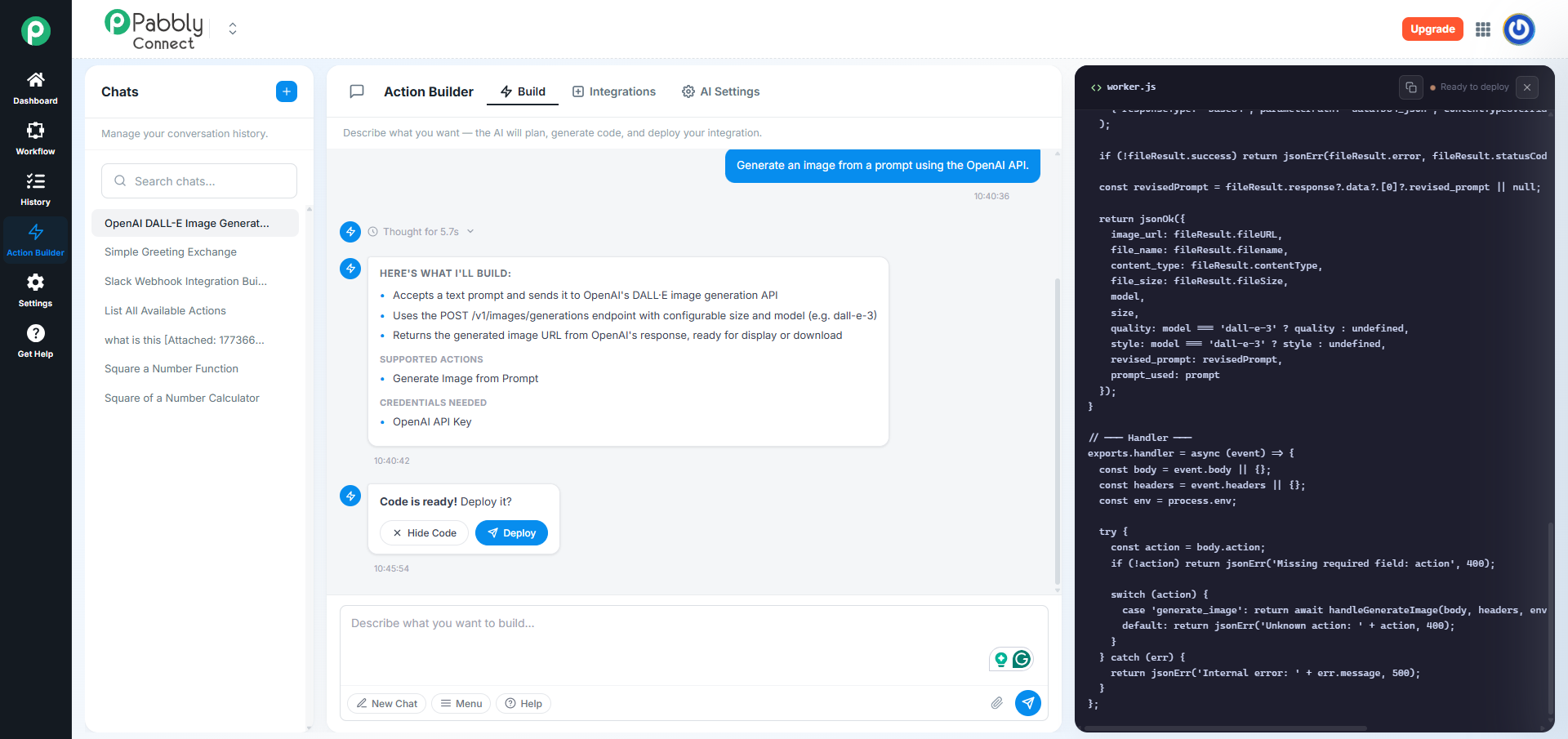This screenshot has width=1568, height=739.
Task: Hide the code panel using Hide Code
Action: point(424,533)
